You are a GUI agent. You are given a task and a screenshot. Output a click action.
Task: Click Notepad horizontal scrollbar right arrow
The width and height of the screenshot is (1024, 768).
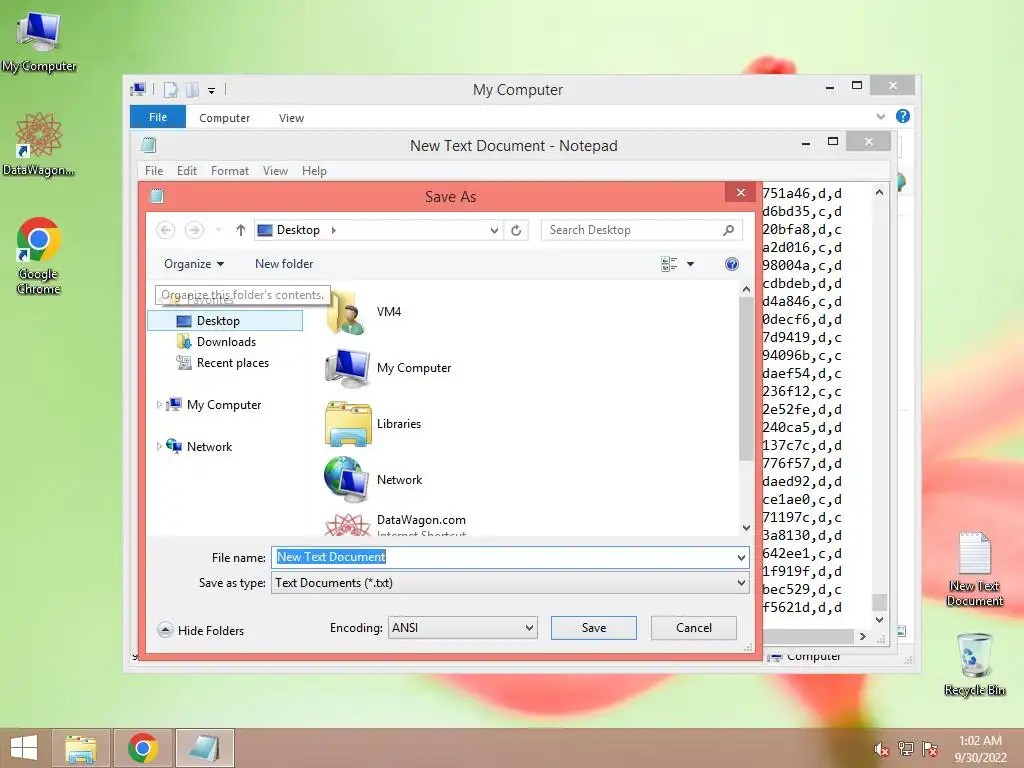tap(863, 636)
